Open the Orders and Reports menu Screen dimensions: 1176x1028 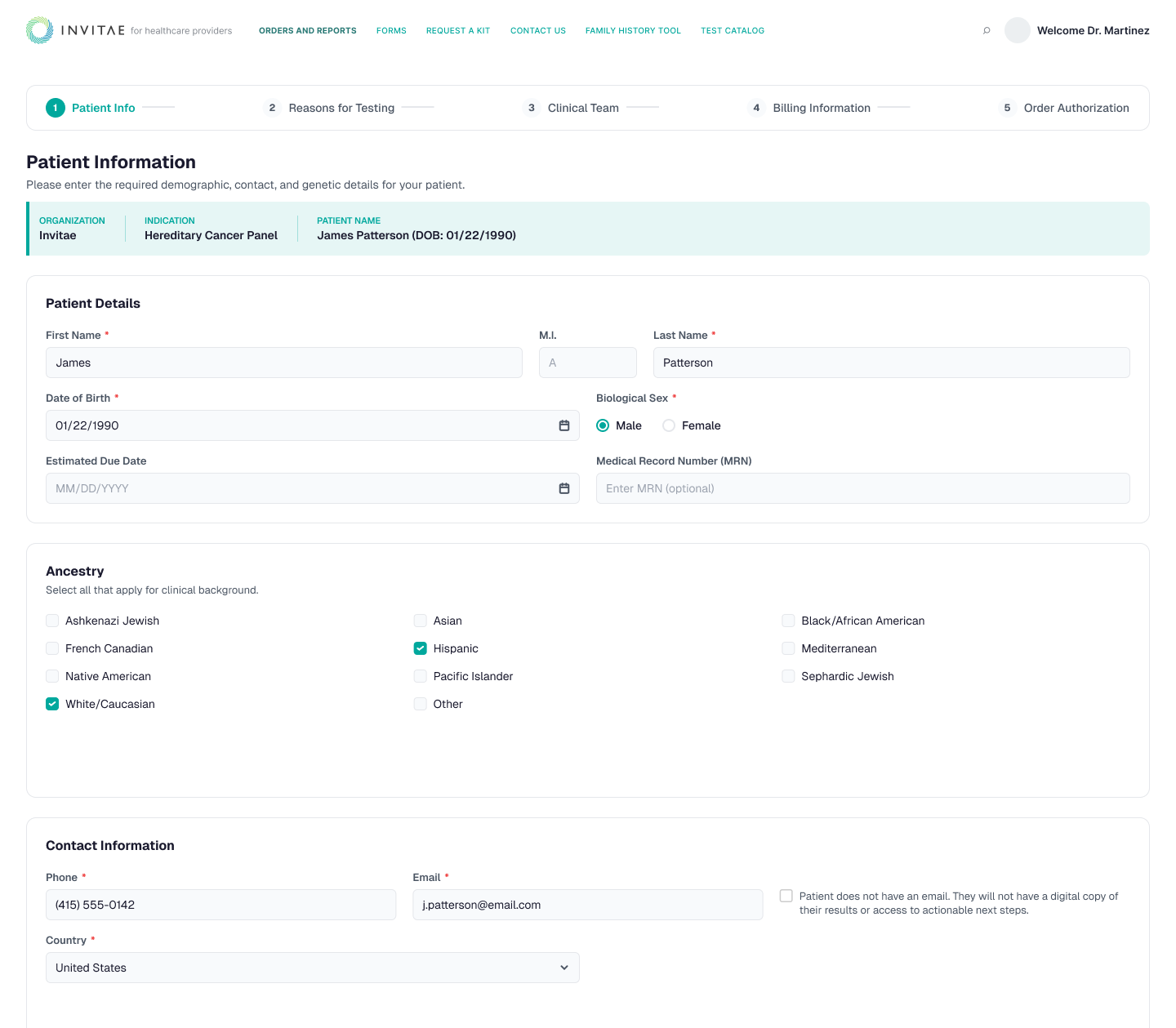point(308,31)
